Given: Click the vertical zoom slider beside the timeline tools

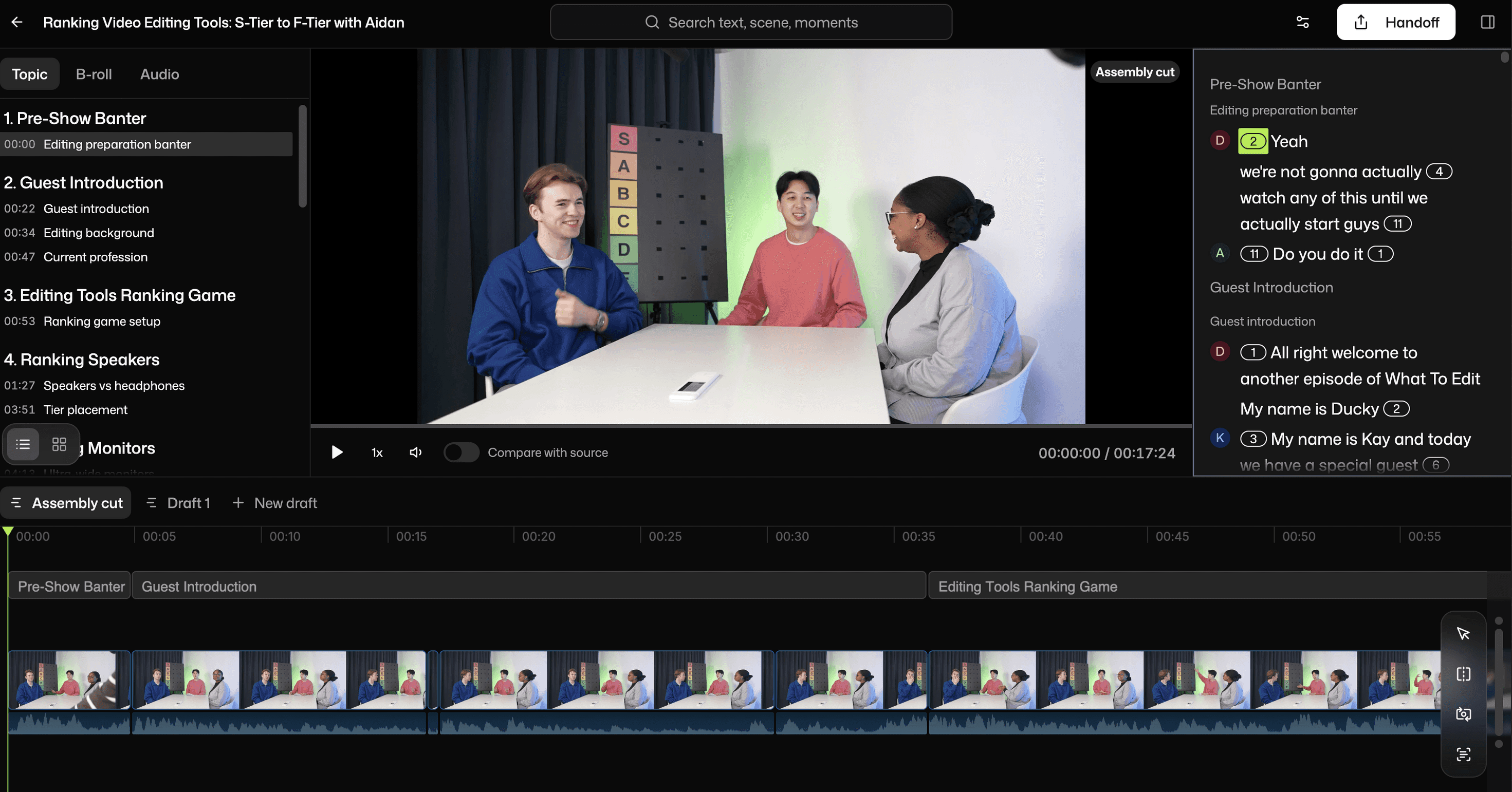Looking at the screenshot, I should coord(1499,682).
